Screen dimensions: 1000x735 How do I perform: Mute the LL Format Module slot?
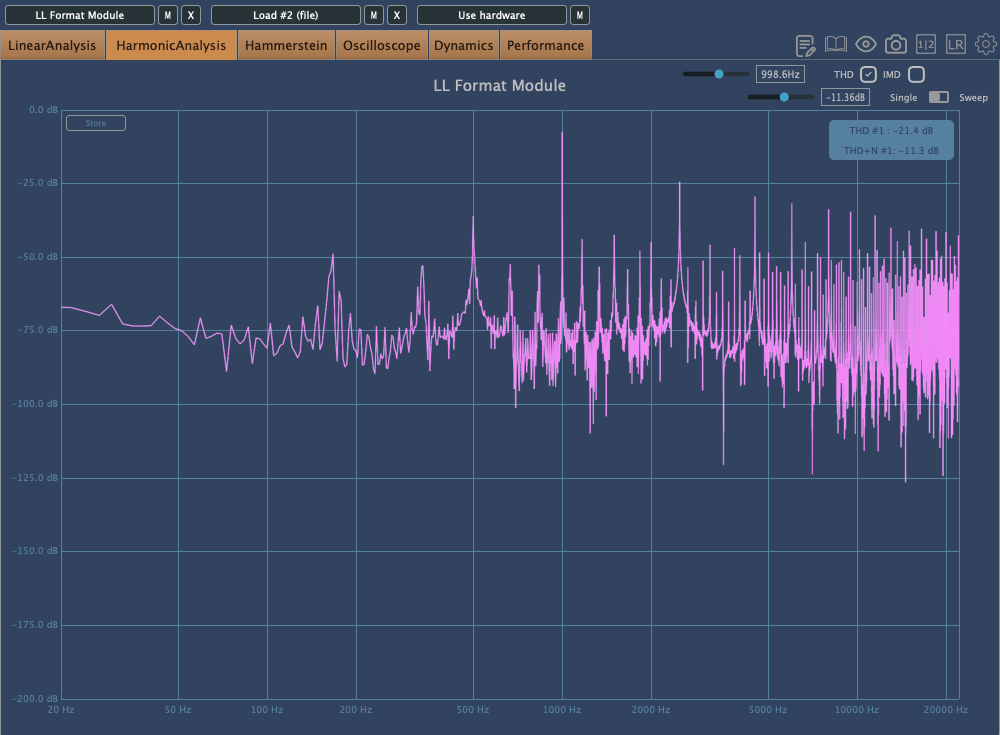tap(168, 15)
